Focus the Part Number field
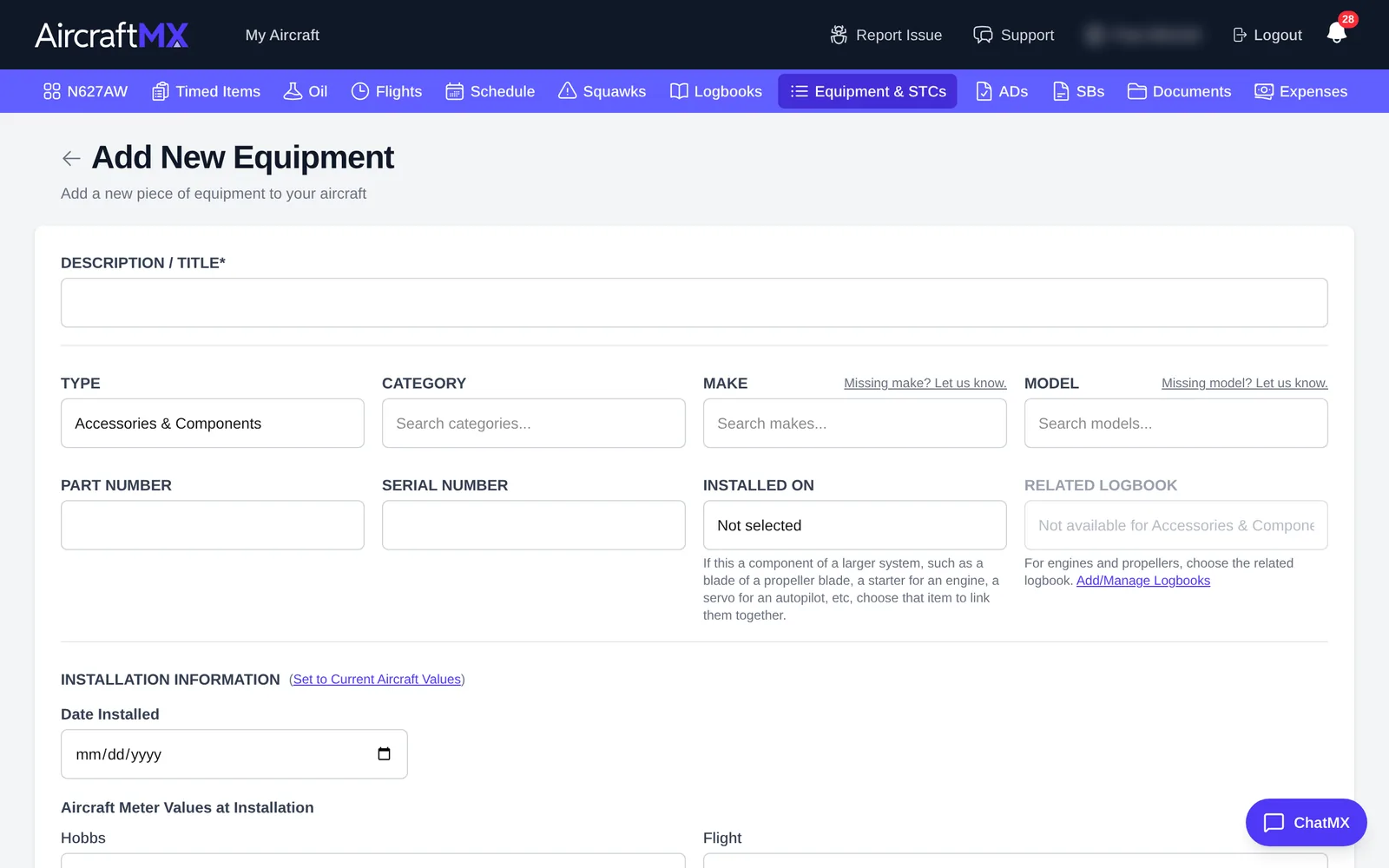The height and width of the screenshot is (868, 1389). [x=213, y=525]
